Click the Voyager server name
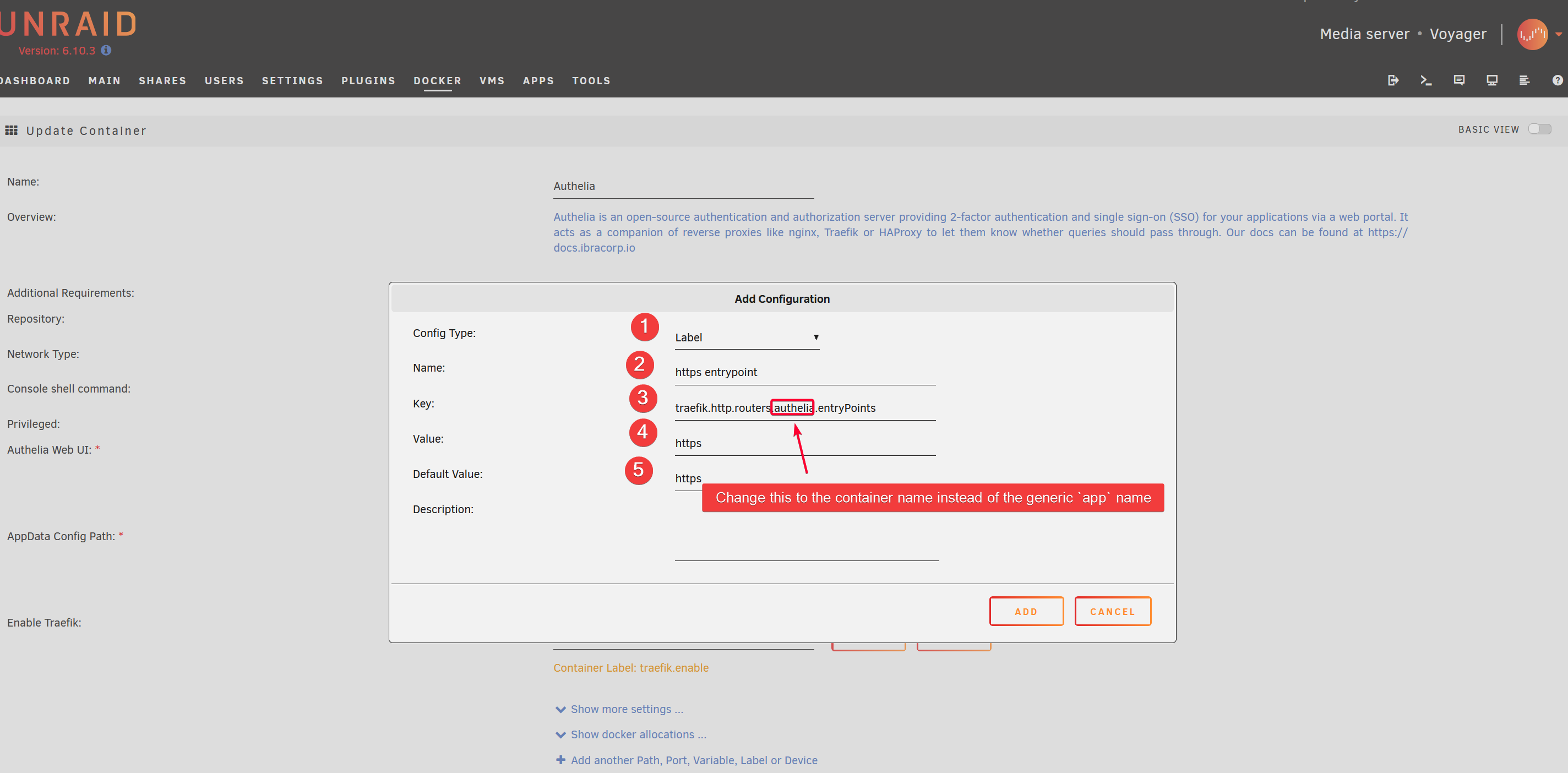Screen dimensions: 1568x773 click(x=1458, y=34)
